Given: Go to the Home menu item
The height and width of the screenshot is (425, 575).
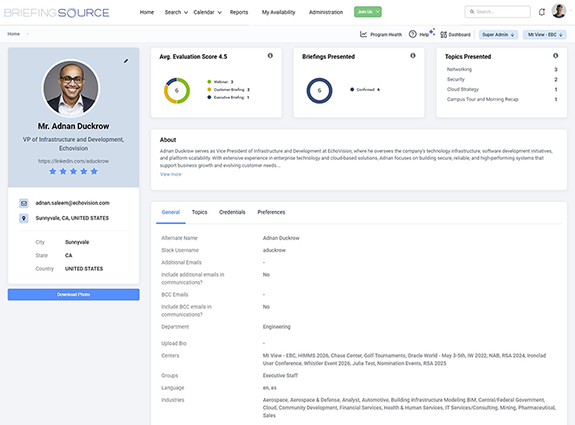Looking at the screenshot, I should point(147,12).
